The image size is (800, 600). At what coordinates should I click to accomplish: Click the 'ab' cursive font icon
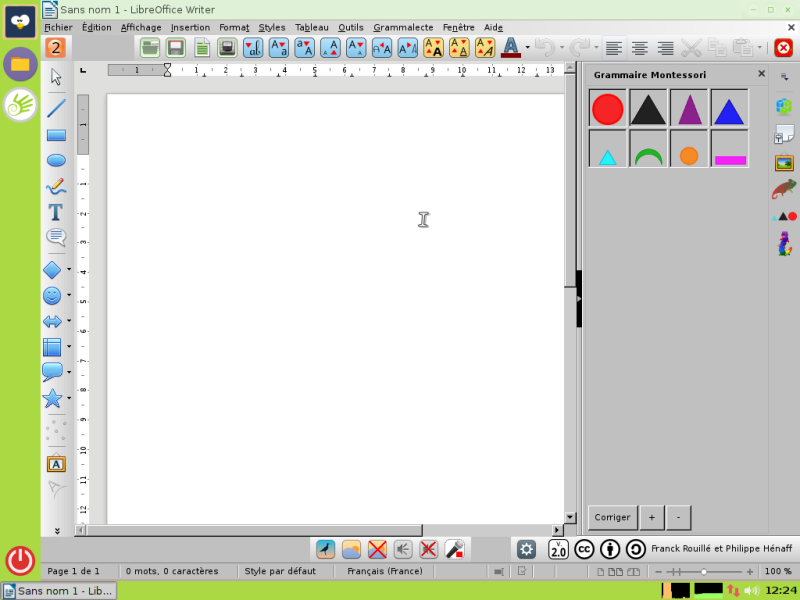[x=253, y=48]
